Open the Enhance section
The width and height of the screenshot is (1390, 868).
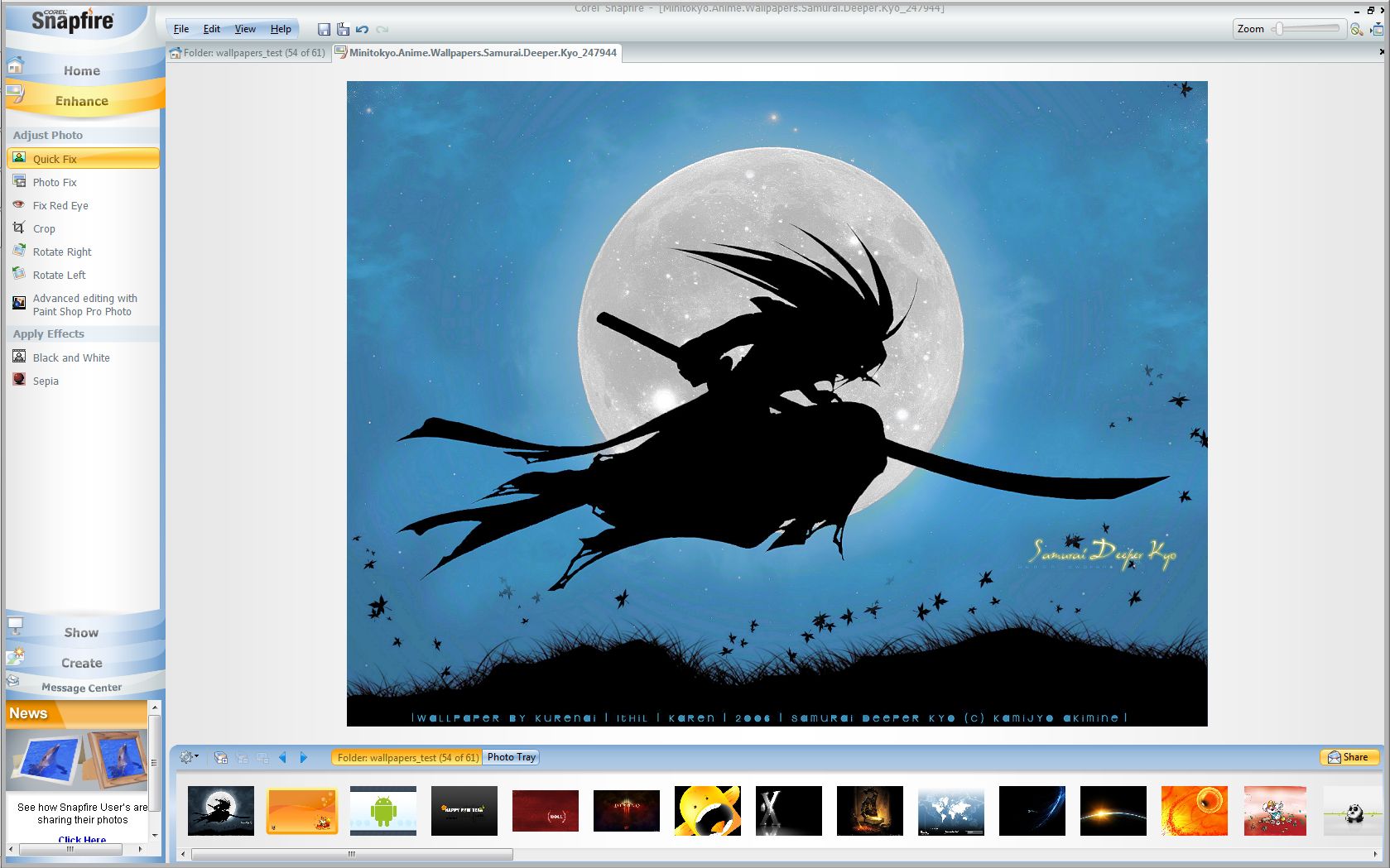(82, 101)
